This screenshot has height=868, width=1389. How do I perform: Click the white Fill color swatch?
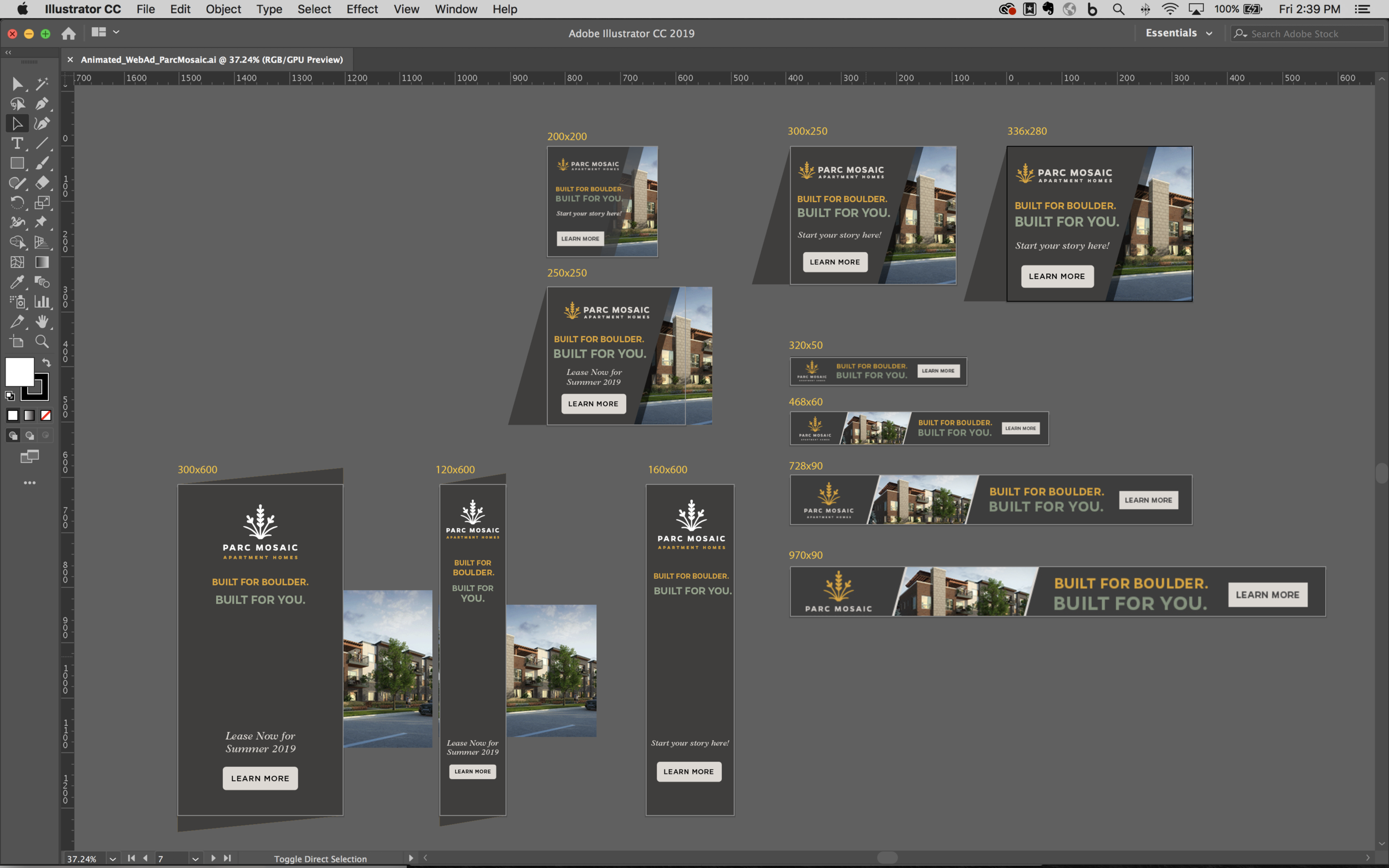click(x=19, y=372)
